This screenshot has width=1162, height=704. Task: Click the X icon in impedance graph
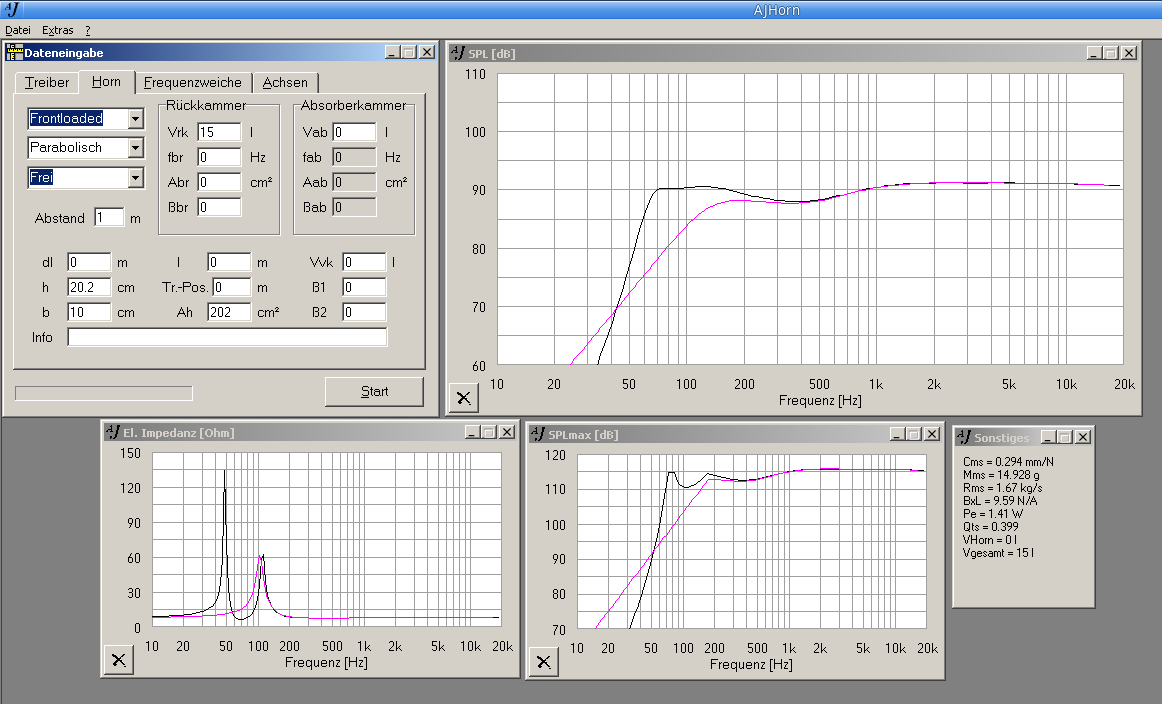tap(118, 659)
